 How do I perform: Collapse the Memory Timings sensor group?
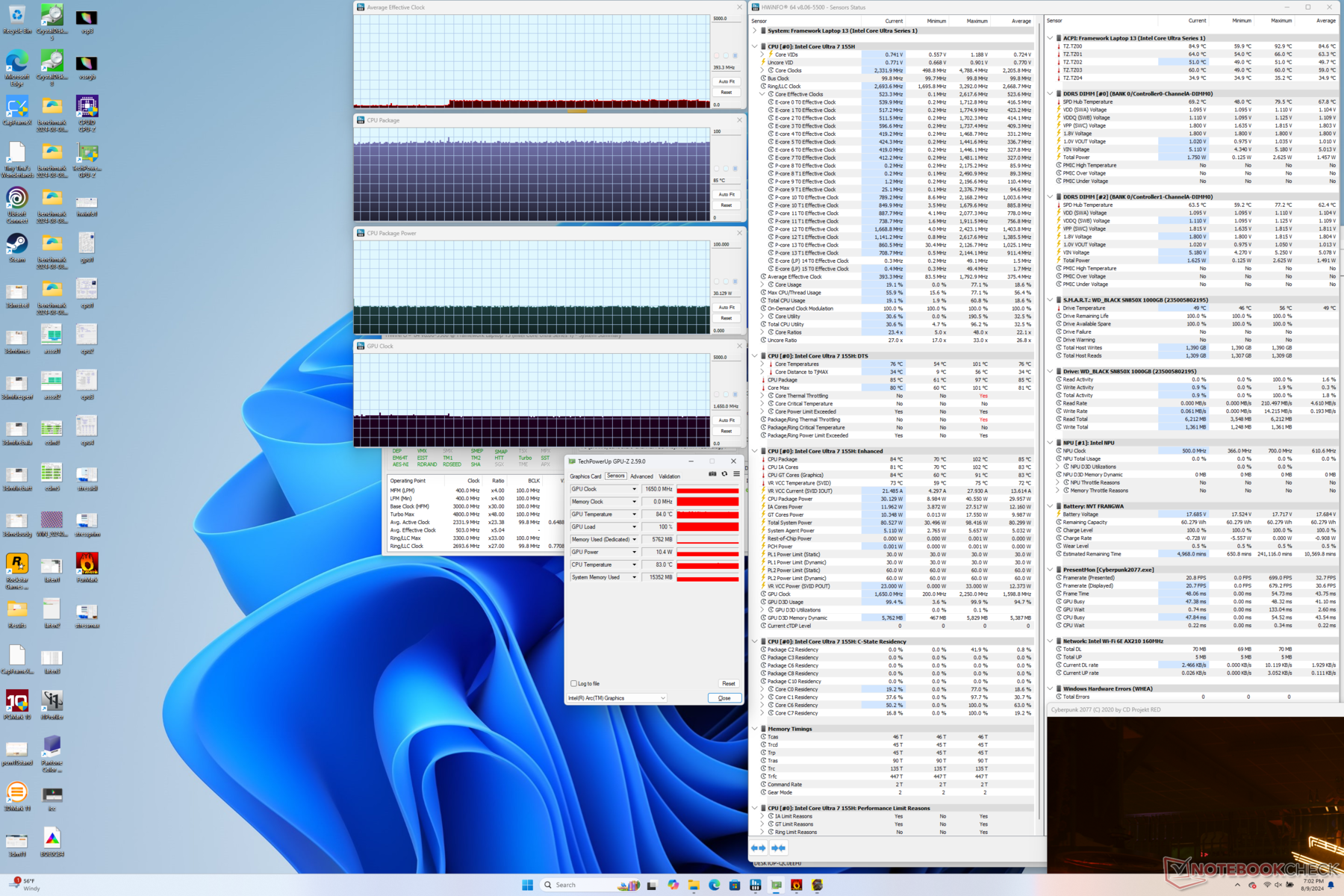755,729
